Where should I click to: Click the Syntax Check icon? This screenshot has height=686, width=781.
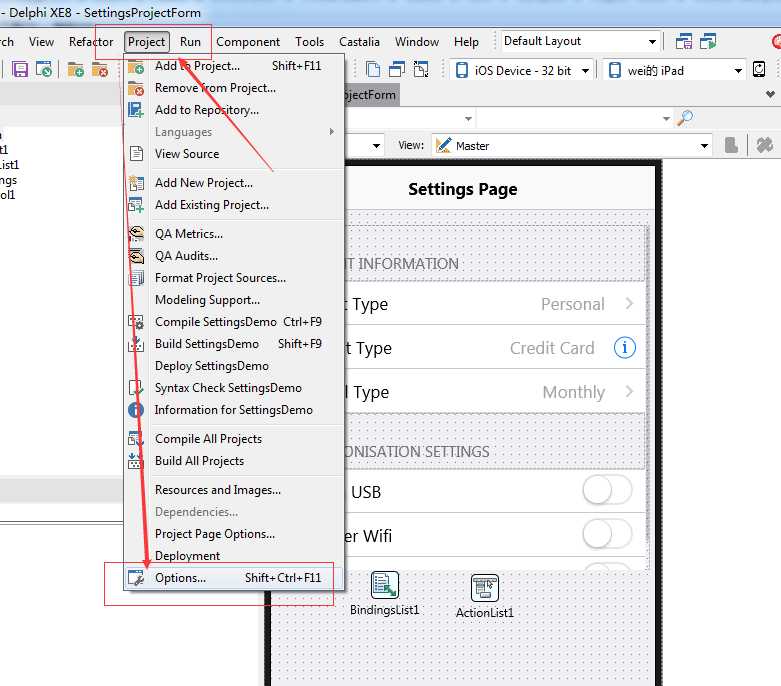point(136,388)
